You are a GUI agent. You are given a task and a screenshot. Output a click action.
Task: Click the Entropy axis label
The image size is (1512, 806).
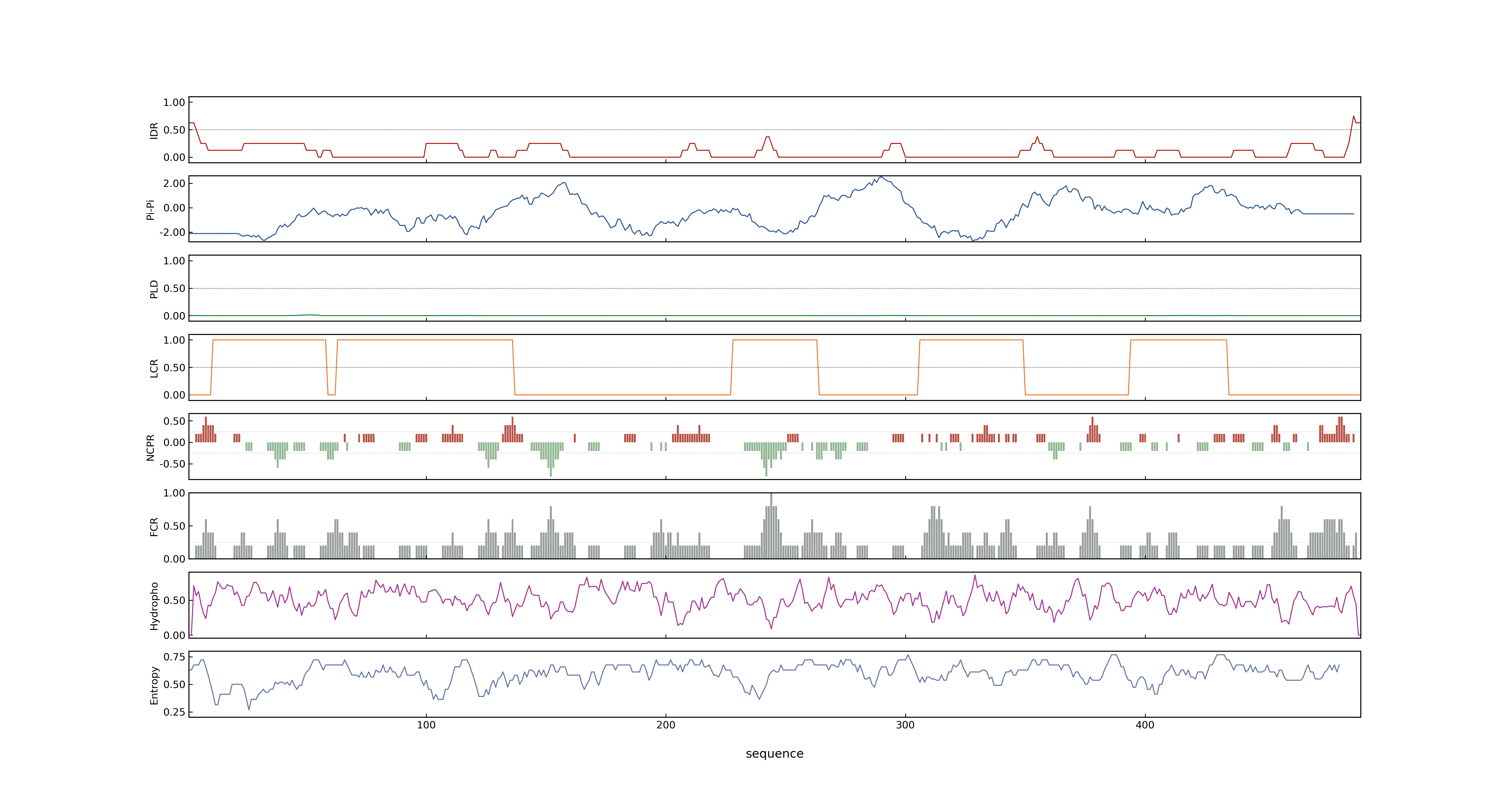(154, 685)
